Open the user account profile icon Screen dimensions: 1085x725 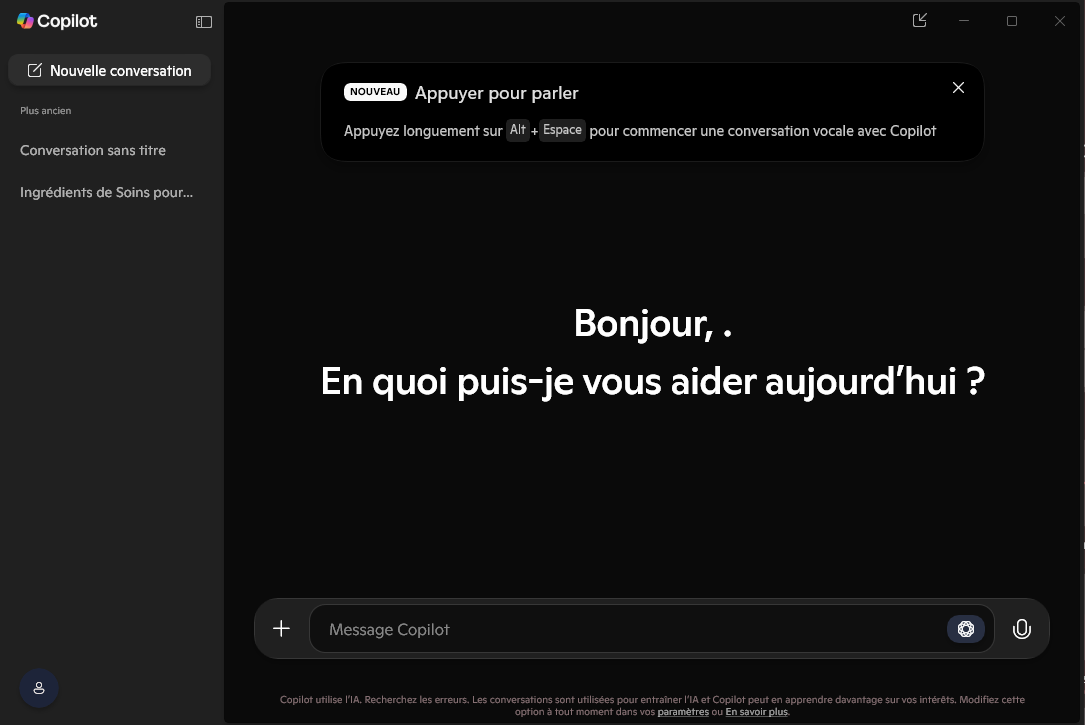(39, 688)
